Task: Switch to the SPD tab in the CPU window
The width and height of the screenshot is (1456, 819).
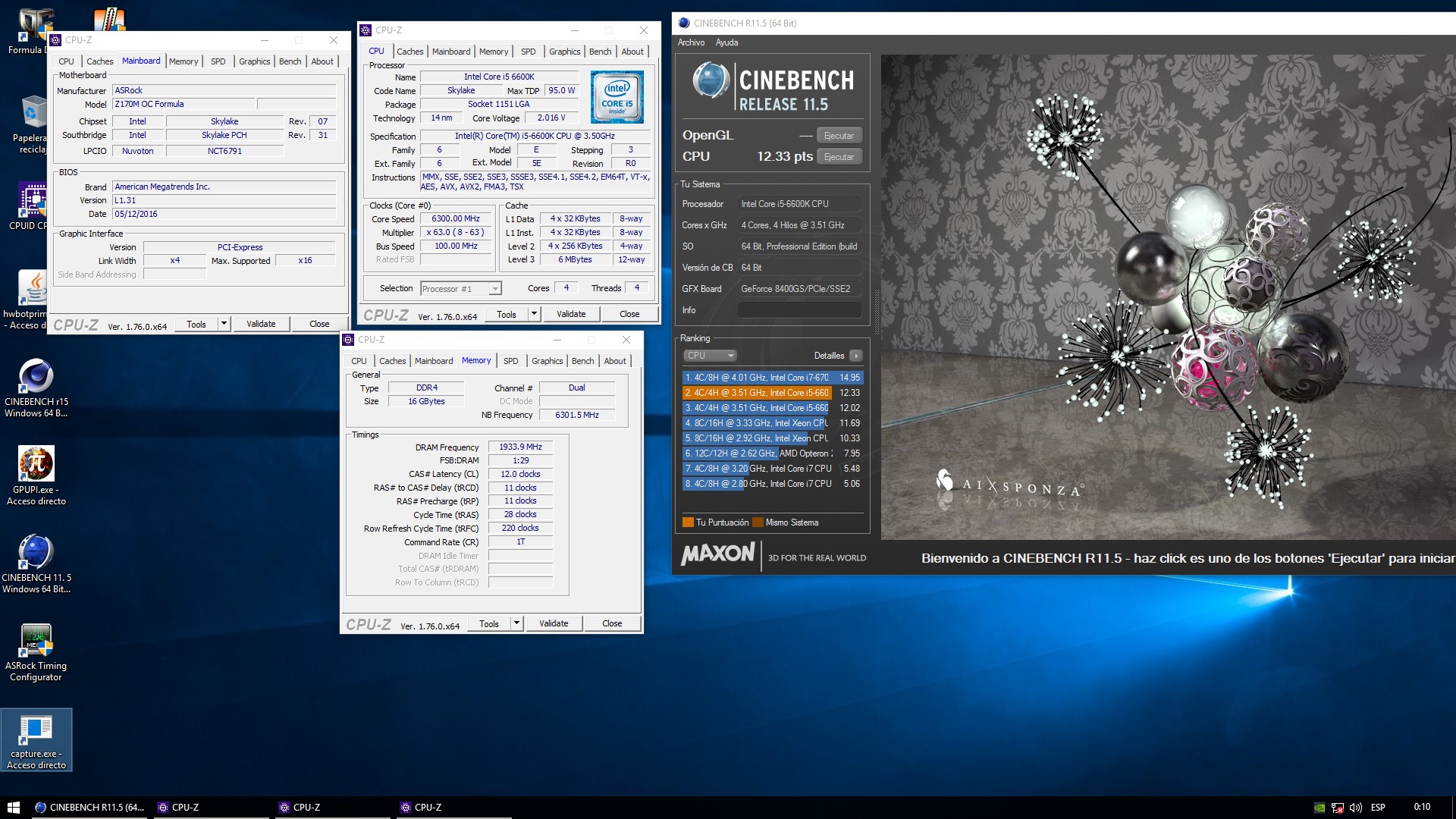Action: 529,52
